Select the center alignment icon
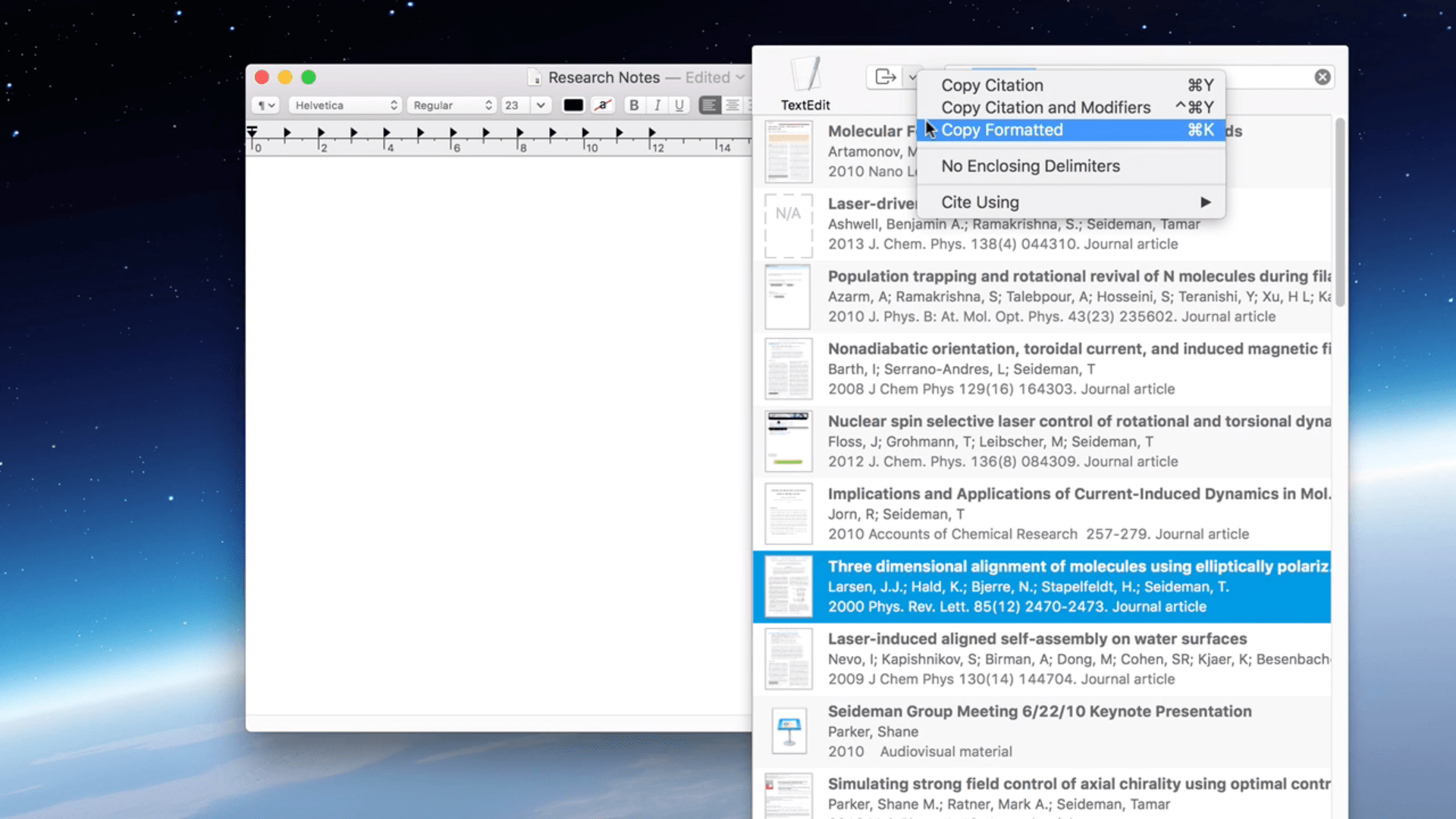Screen dimensions: 1456x819 coord(731,105)
